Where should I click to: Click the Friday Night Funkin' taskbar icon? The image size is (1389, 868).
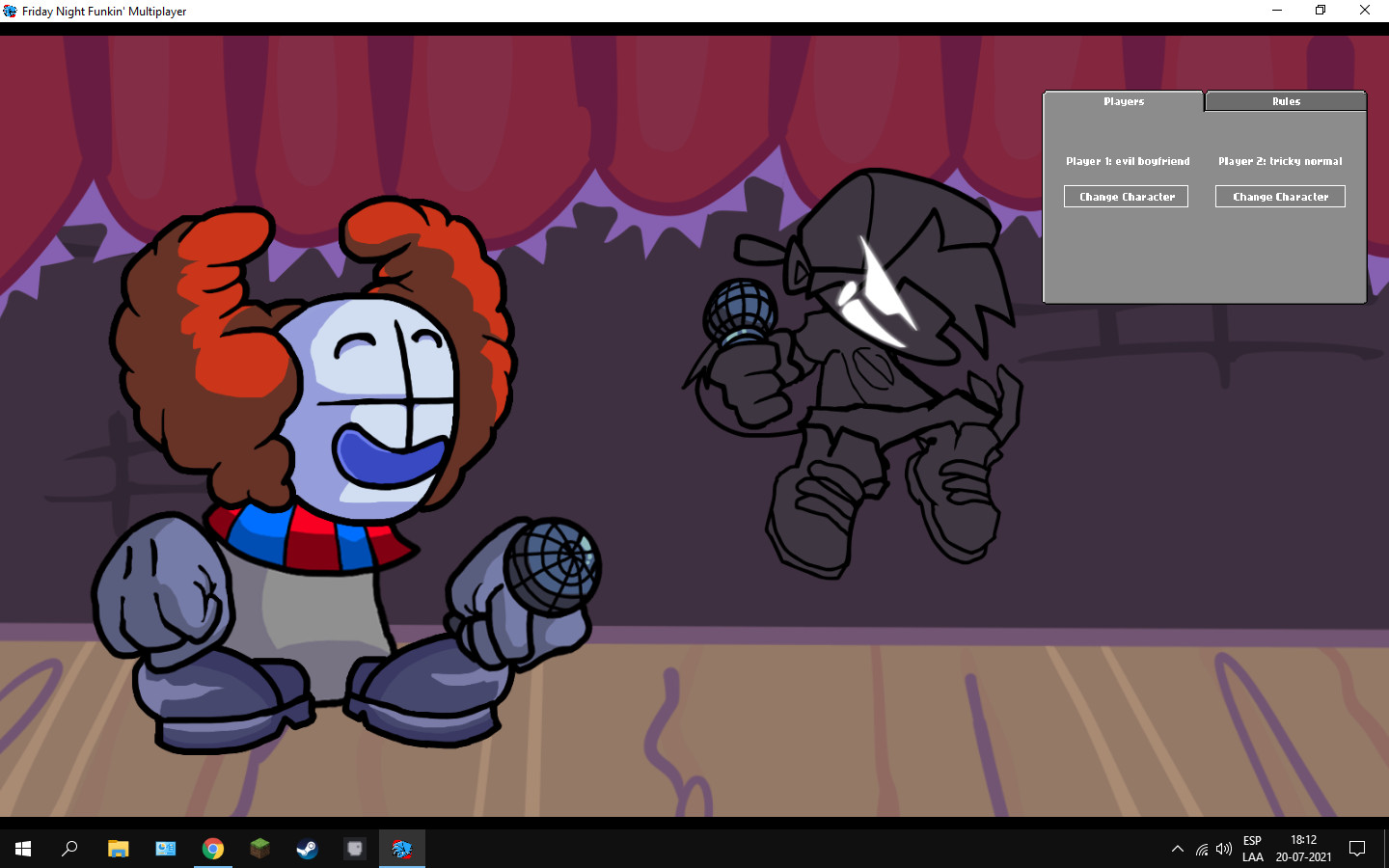coord(401,849)
